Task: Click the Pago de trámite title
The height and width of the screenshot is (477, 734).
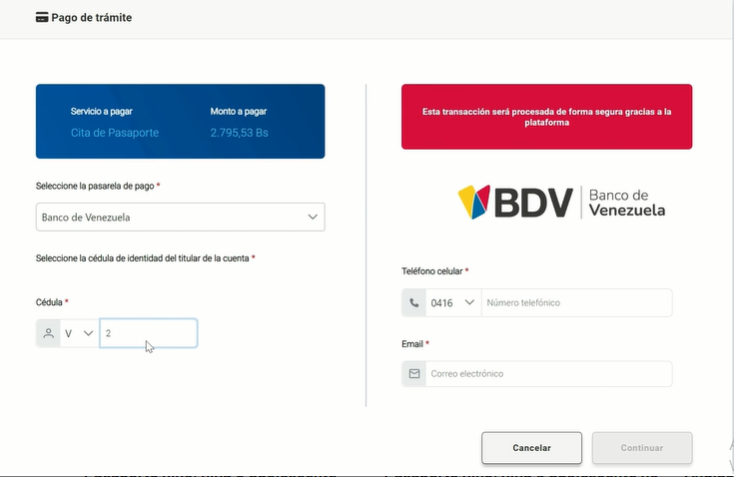Action: click(x=91, y=18)
